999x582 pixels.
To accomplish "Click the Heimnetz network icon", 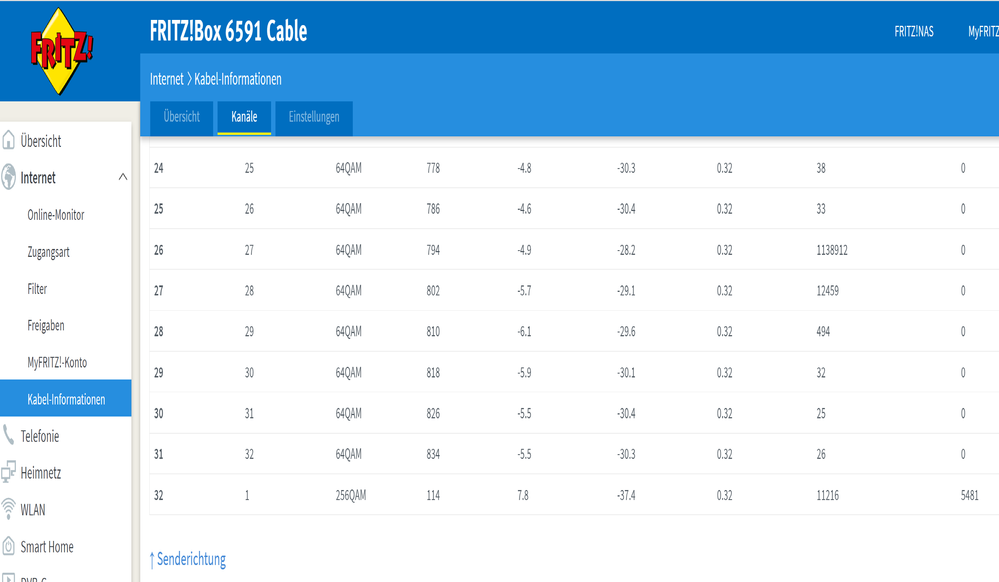I will coord(8,472).
